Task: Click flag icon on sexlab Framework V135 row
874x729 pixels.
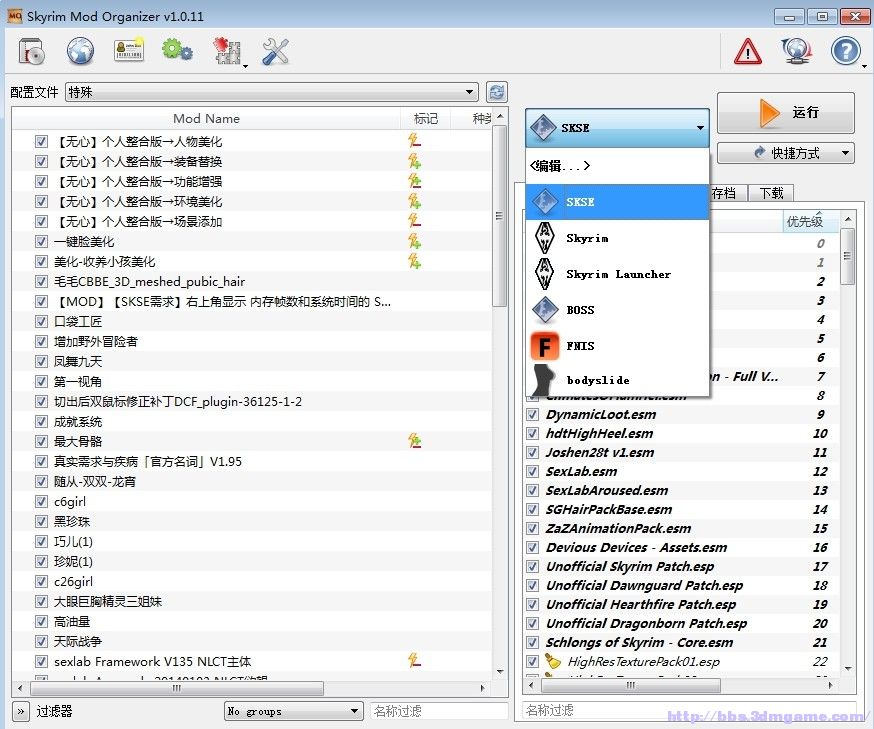Action: tap(414, 661)
